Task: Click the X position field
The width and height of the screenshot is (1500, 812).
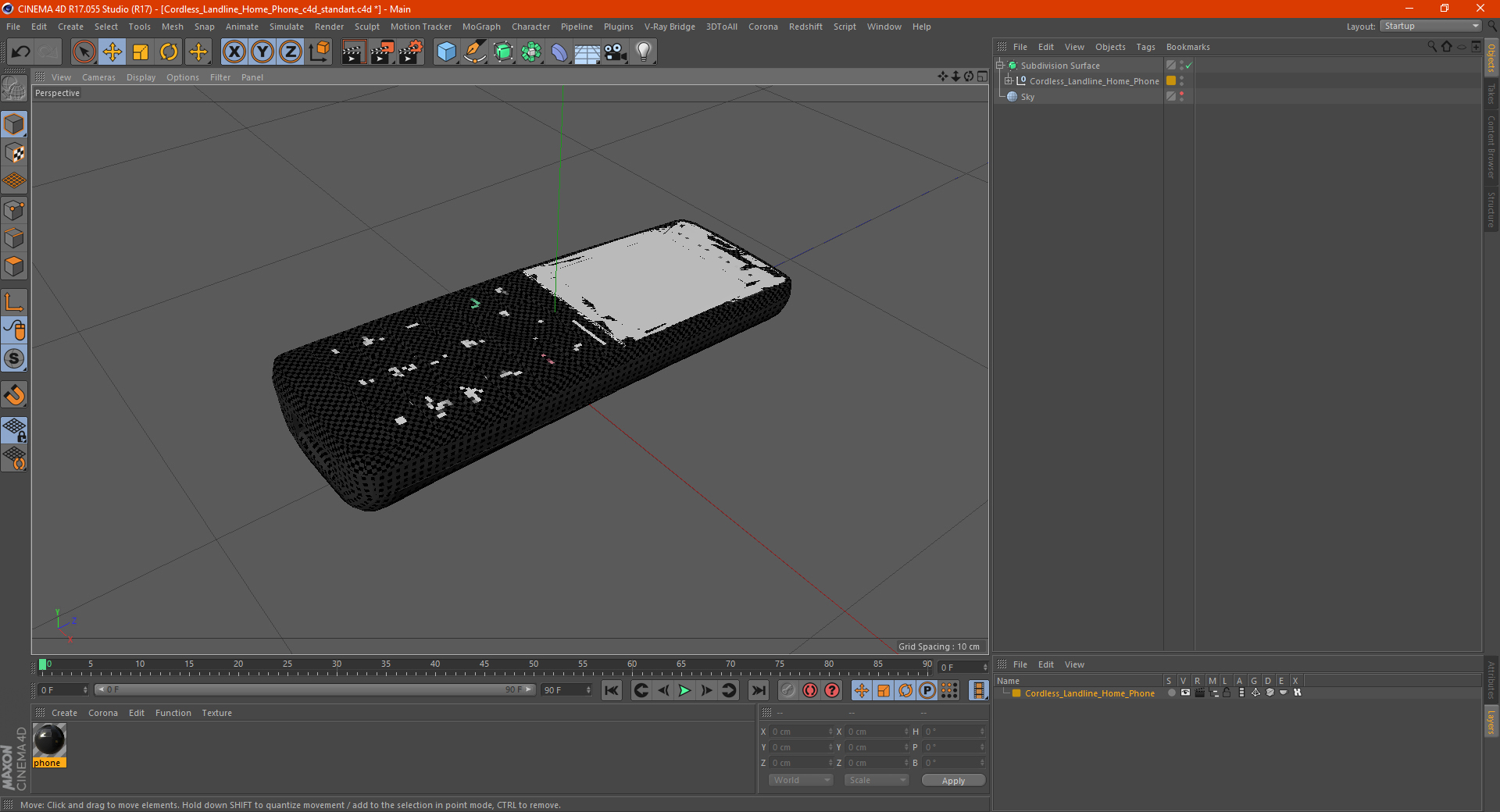Action: (802, 732)
